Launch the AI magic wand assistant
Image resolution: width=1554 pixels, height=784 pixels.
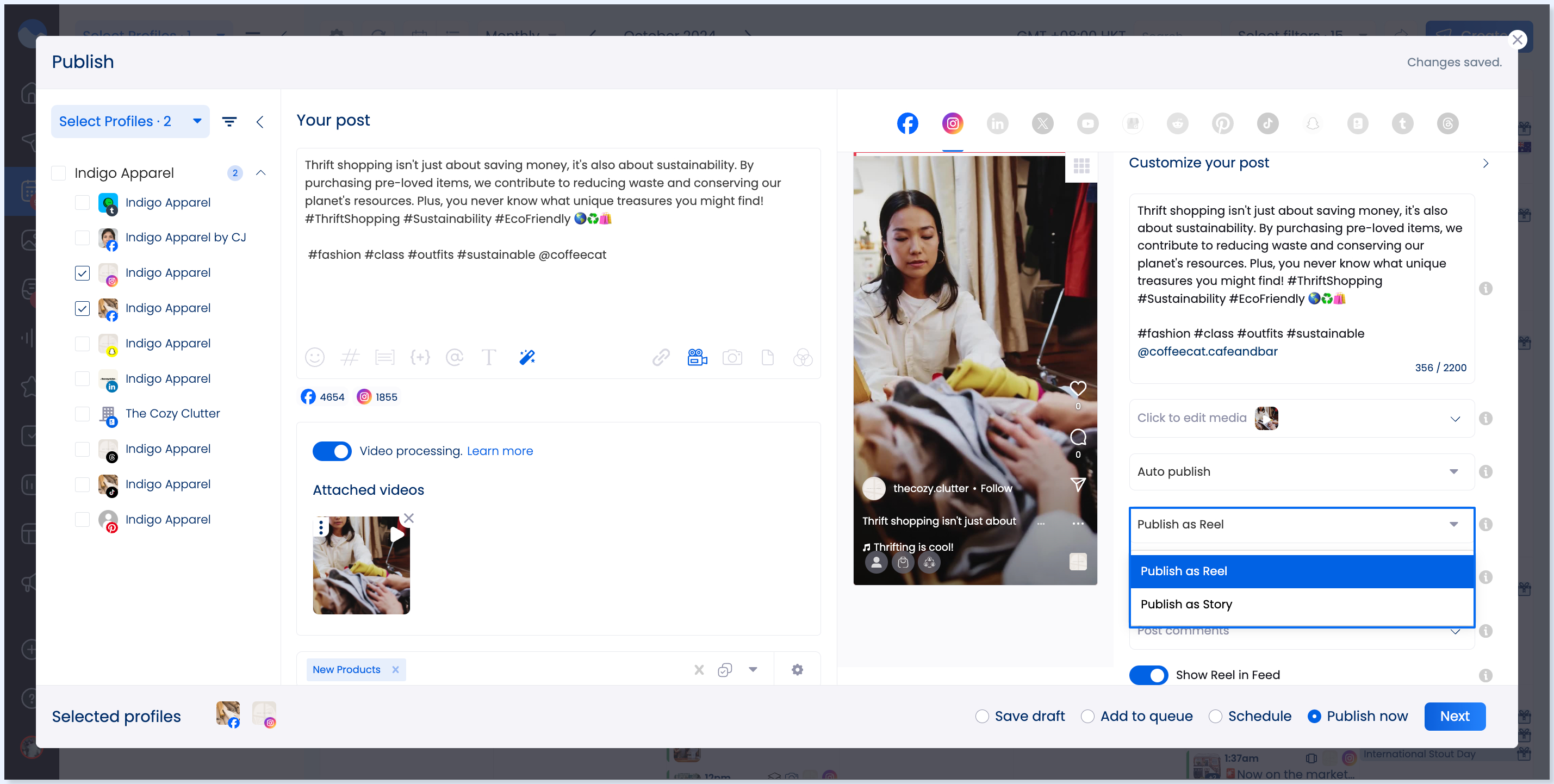(x=527, y=358)
